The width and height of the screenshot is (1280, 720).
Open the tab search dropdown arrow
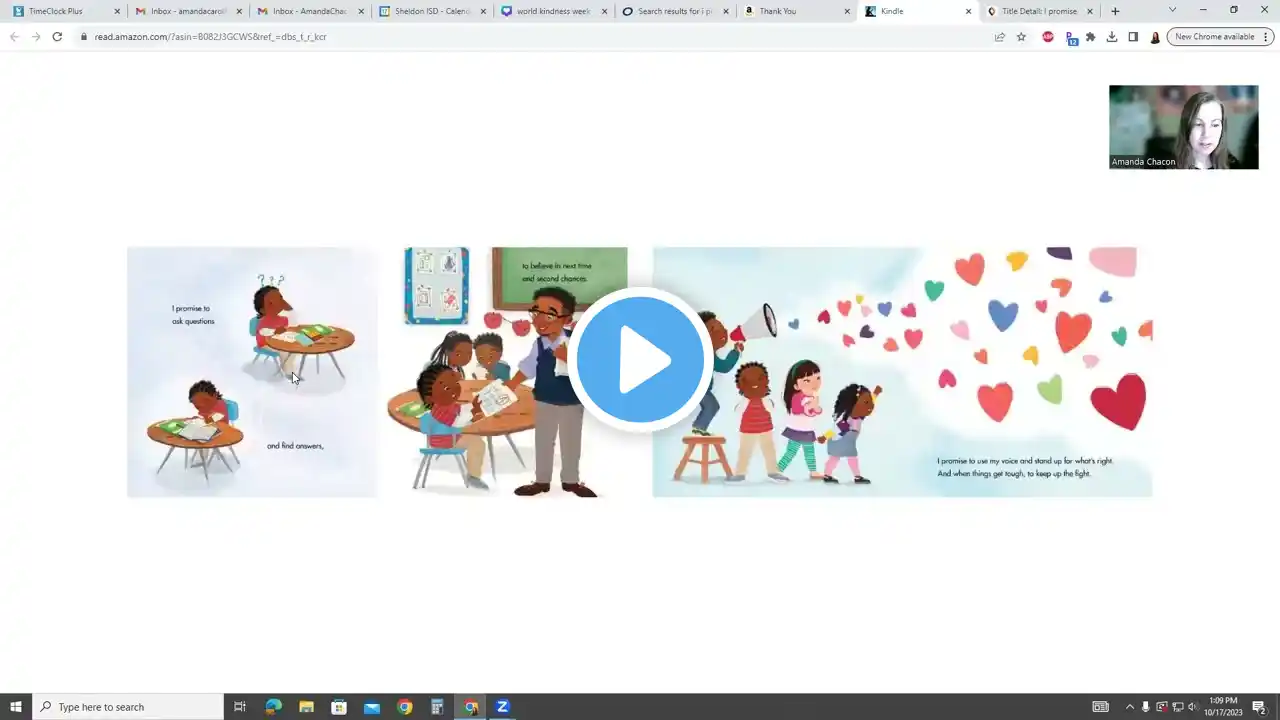1172,10
